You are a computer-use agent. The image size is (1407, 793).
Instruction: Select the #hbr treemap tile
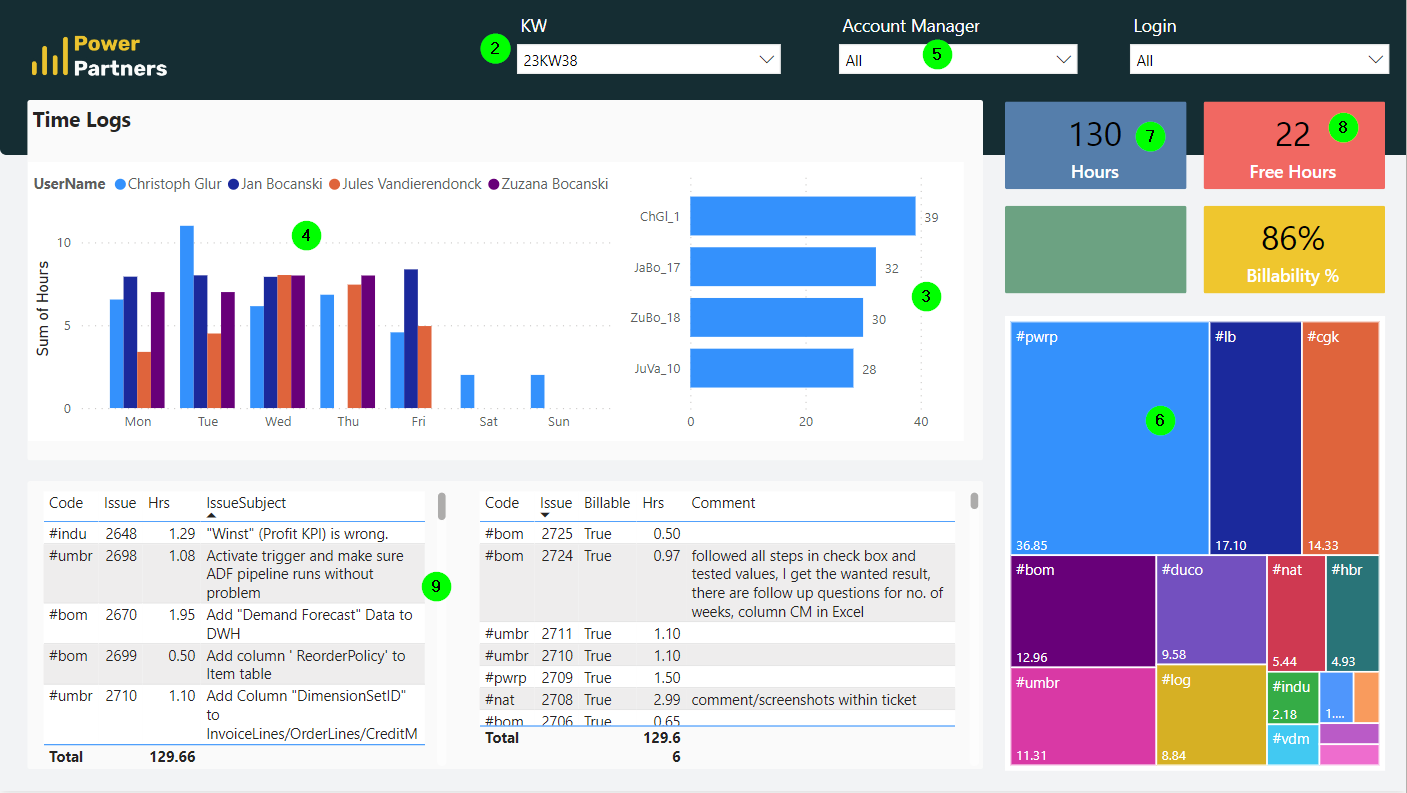[x=1352, y=613]
